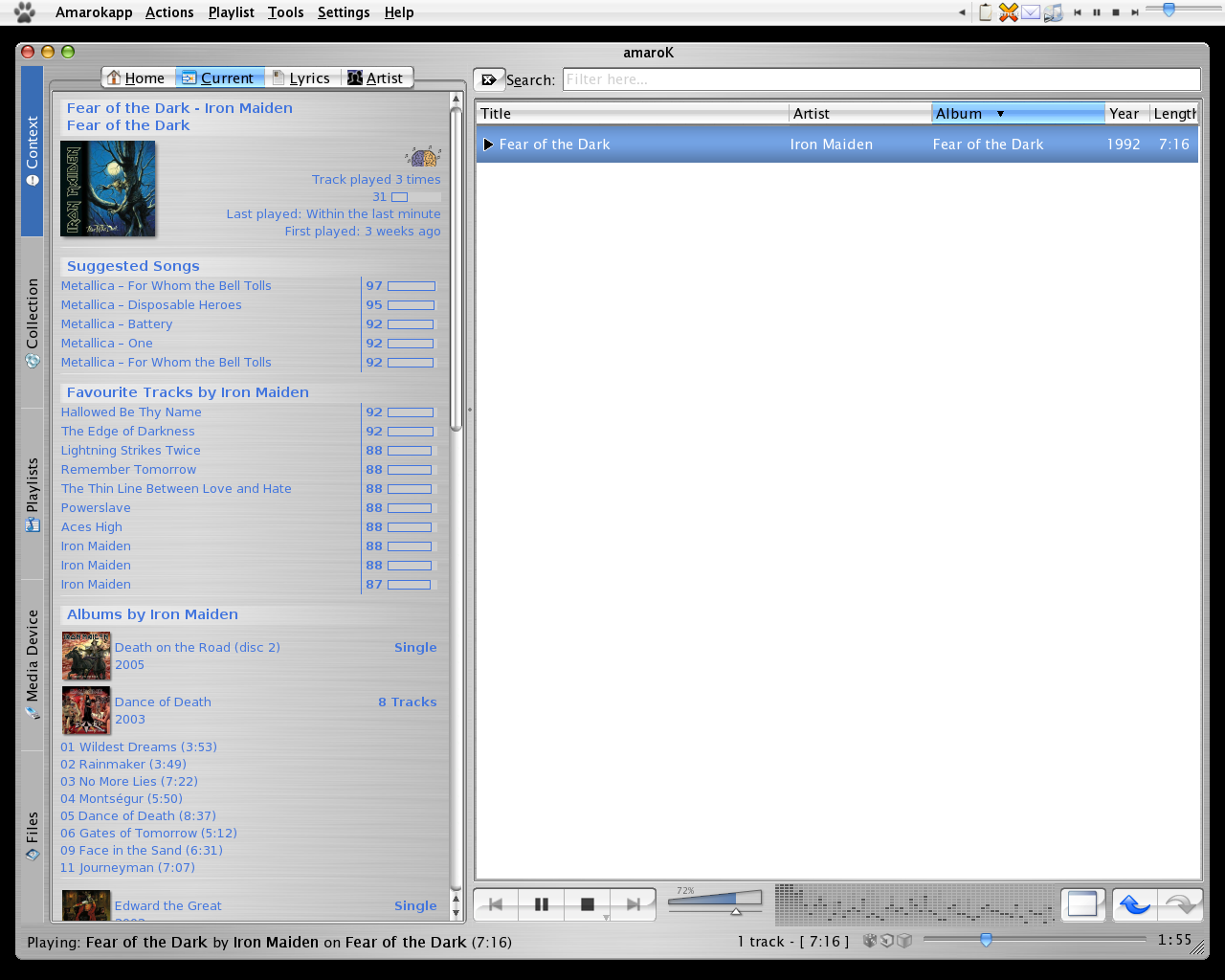
Task: Sort playlist by Artist column
Action: click(860, 113)
